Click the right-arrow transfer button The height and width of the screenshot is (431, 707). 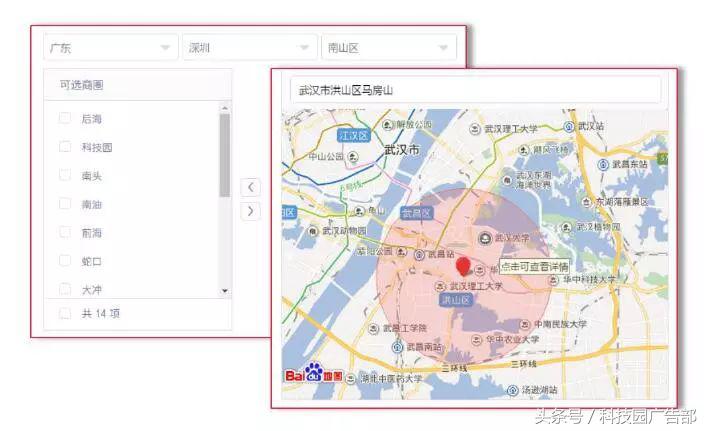tap(251, 211)
